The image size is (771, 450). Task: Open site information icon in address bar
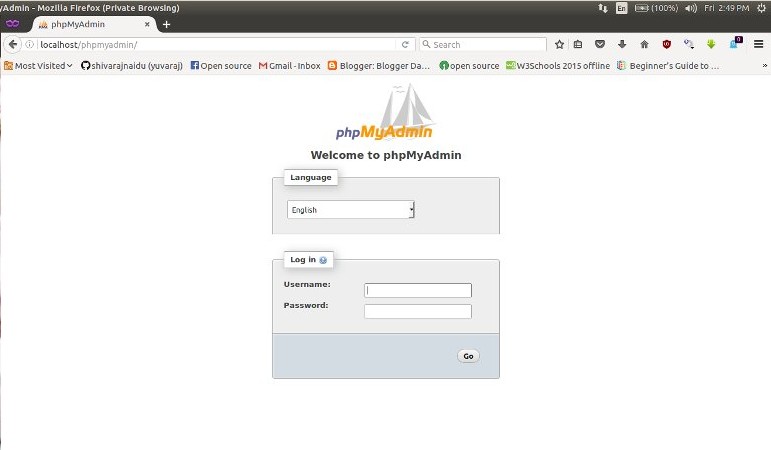click(x=30, y=44)
